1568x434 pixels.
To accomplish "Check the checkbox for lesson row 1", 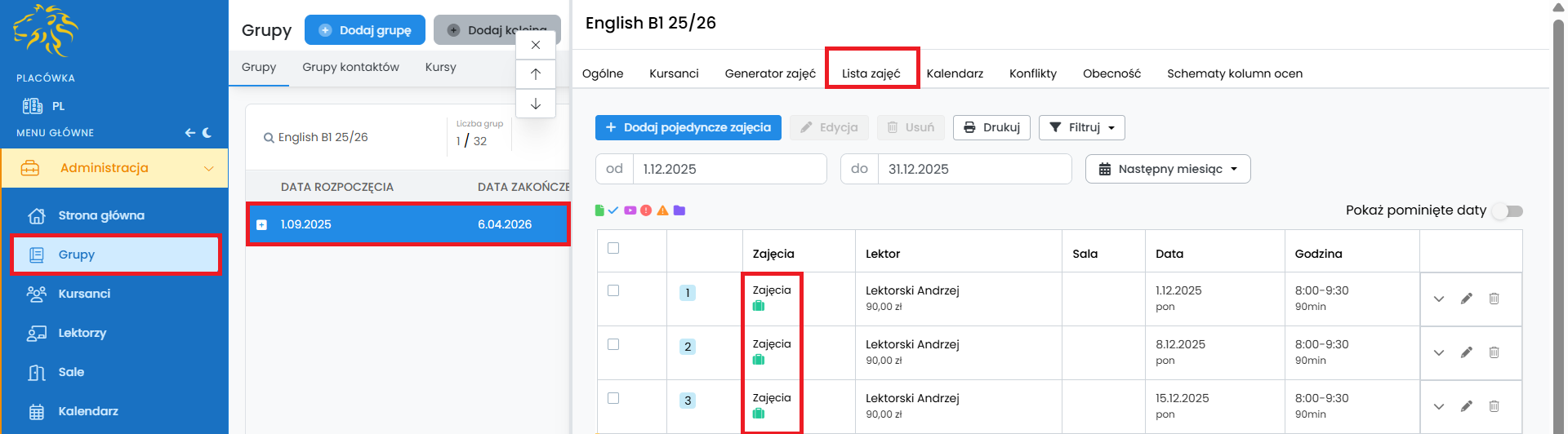I will pos(613,290).
